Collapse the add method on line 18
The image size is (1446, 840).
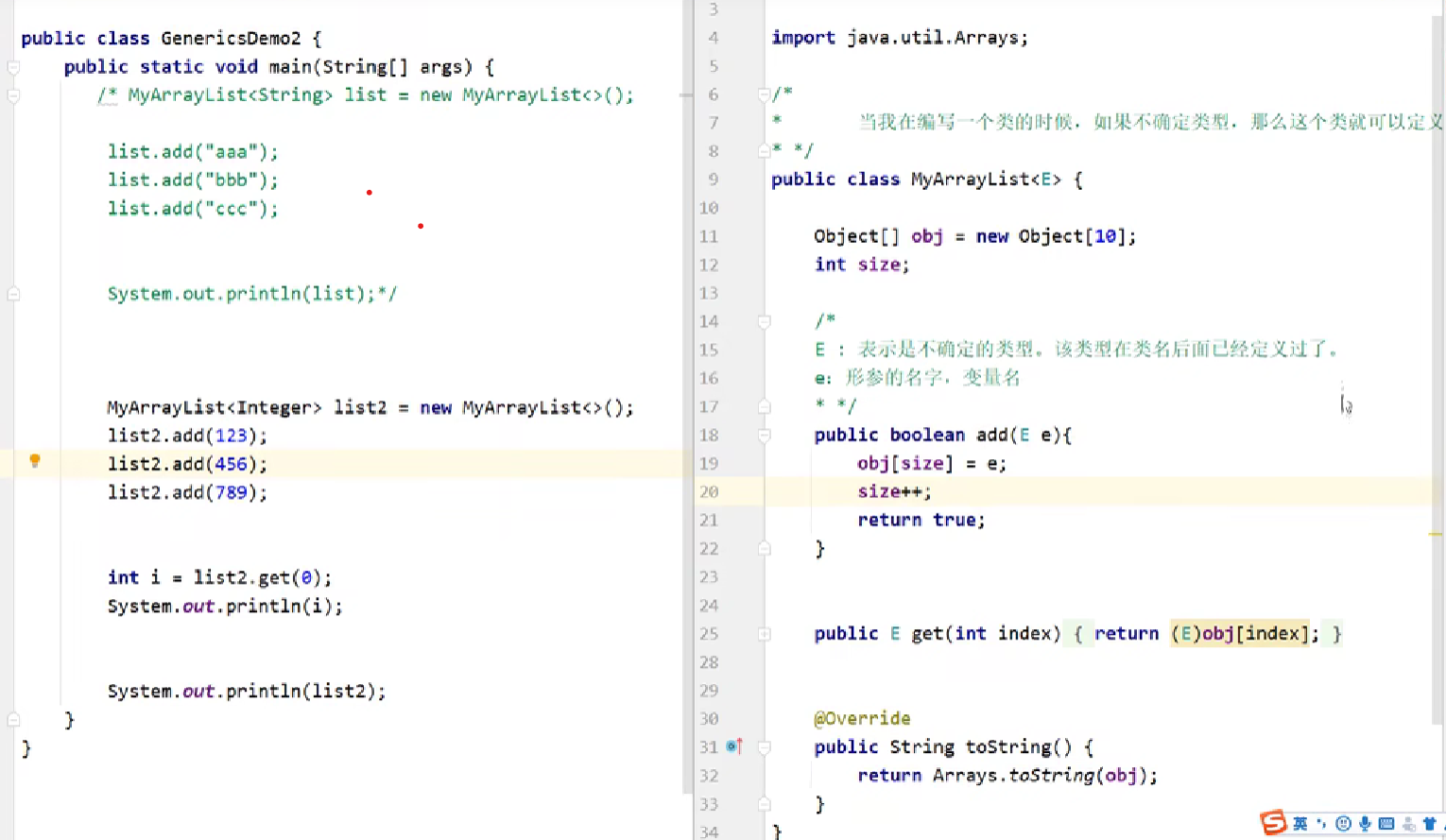pos(764,435)
